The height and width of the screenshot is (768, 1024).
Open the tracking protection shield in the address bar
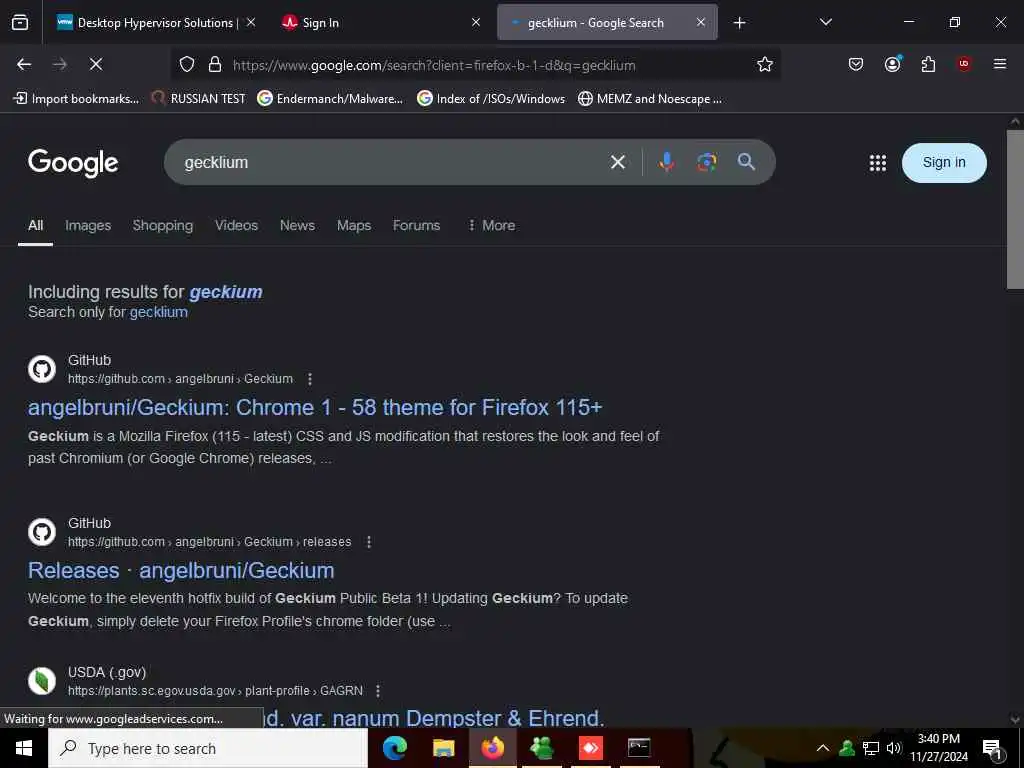(187, 64)
